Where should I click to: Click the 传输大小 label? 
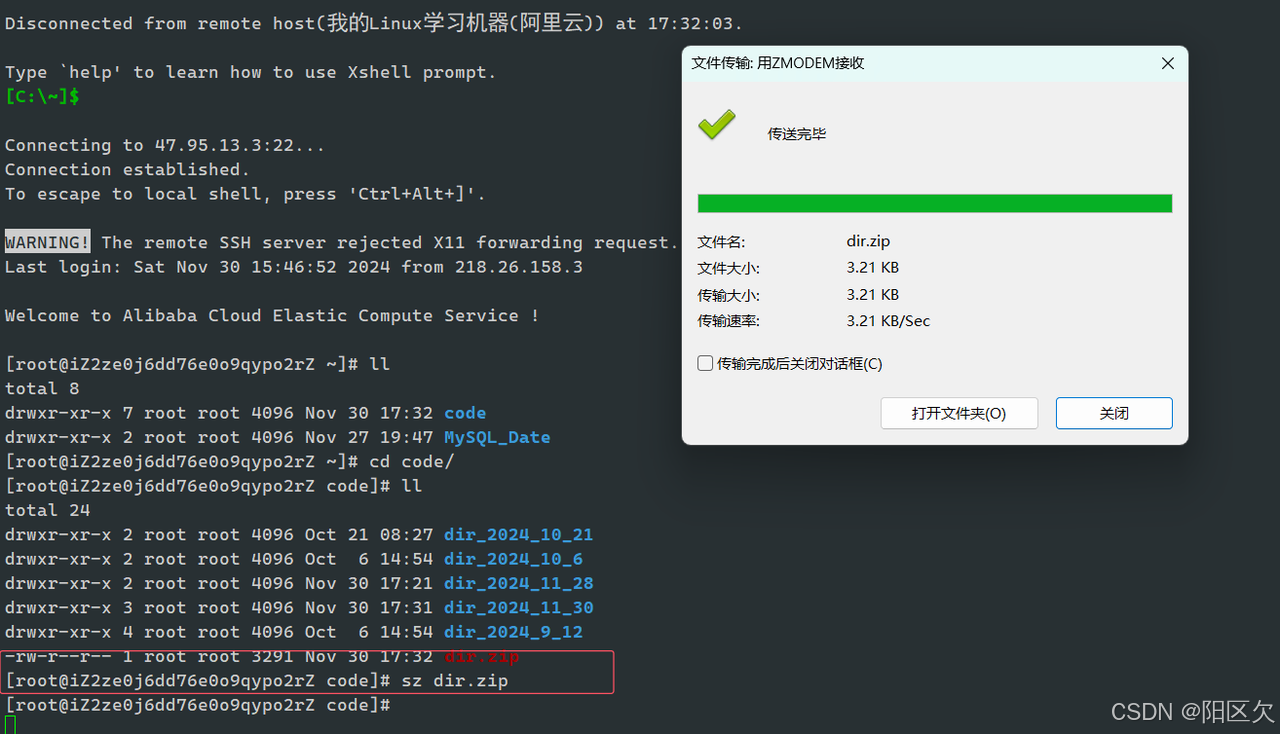(727, 294)
